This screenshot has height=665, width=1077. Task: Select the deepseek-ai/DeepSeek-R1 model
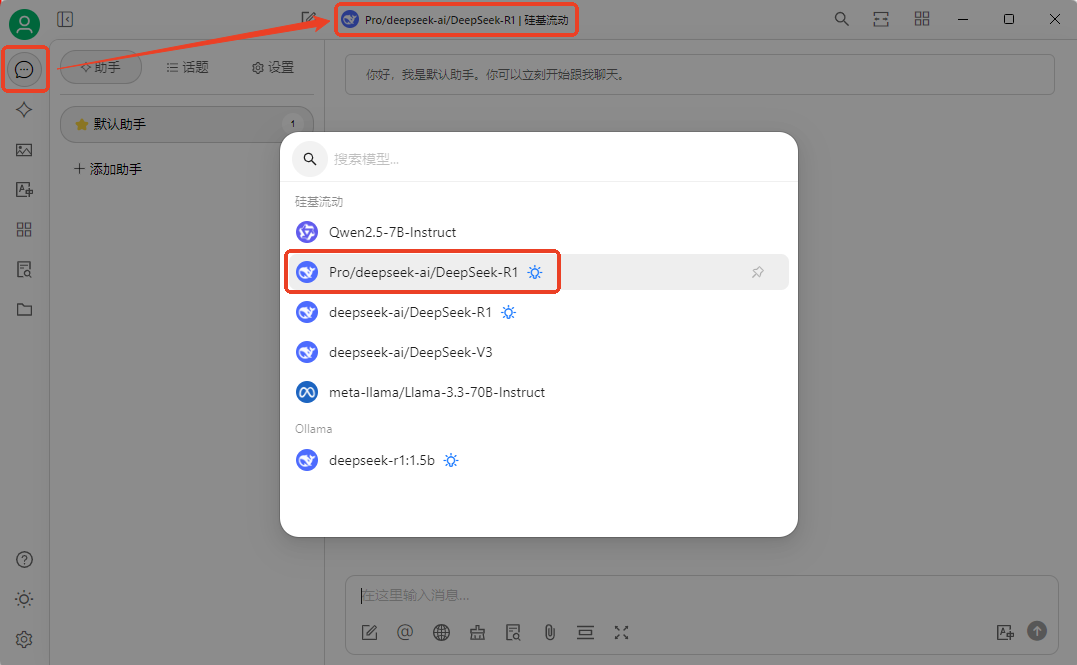[x=536, y=313]
